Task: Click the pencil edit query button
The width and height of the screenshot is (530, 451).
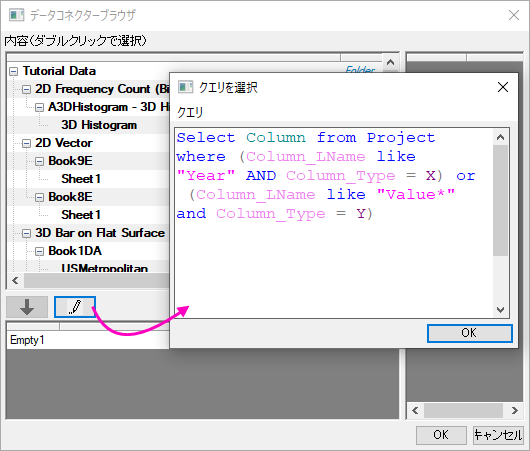Action: pyautogui.click(x=75, y=307)
